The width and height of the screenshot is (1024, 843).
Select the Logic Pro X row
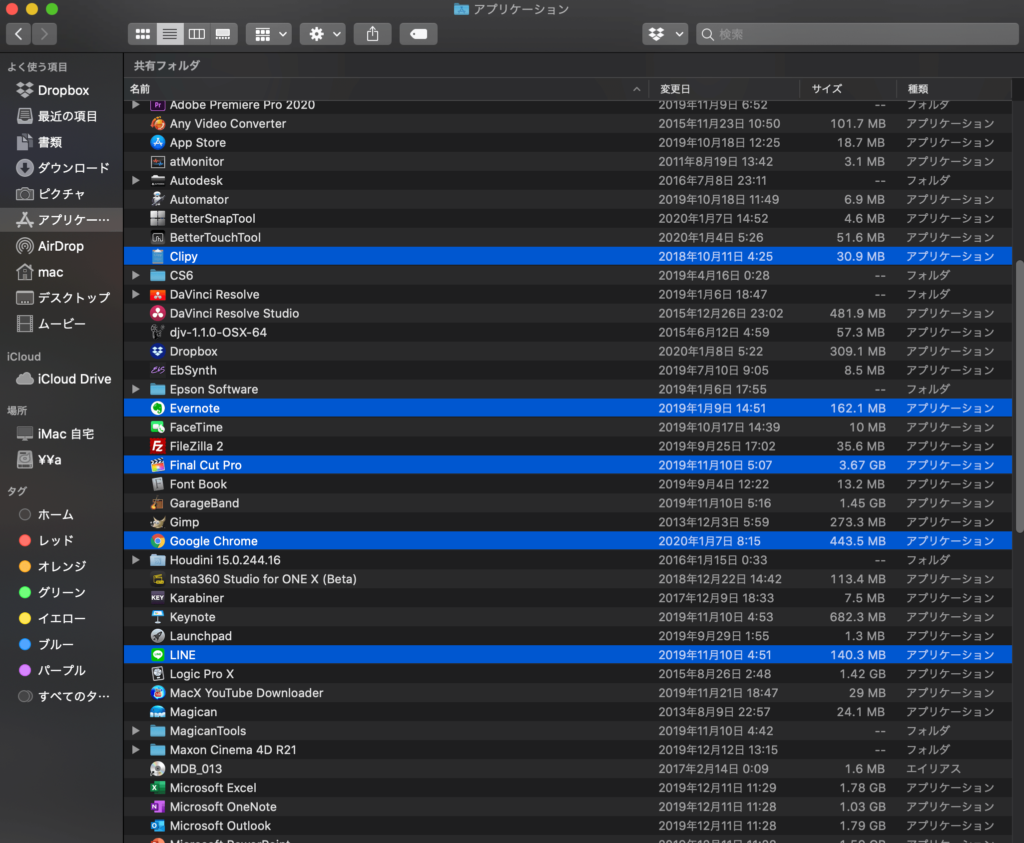pos(568,674)
